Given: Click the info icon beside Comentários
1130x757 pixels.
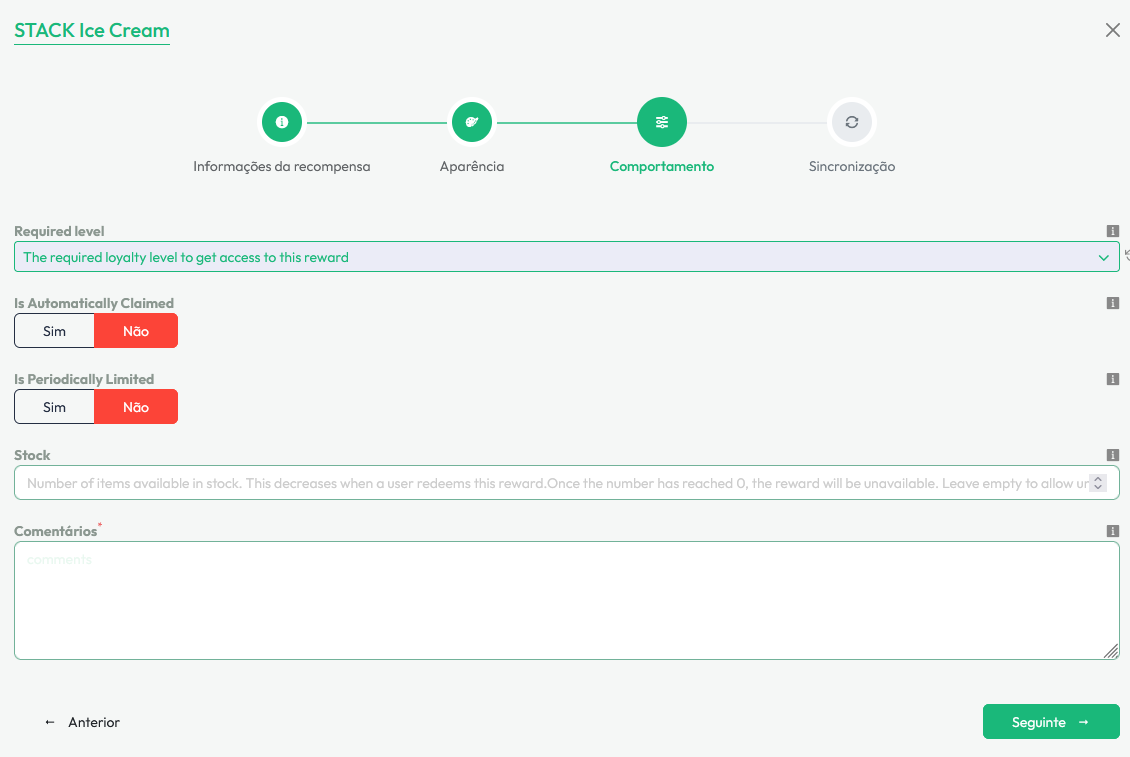Looking at the screenshot, I should [x=1112, y=531].
